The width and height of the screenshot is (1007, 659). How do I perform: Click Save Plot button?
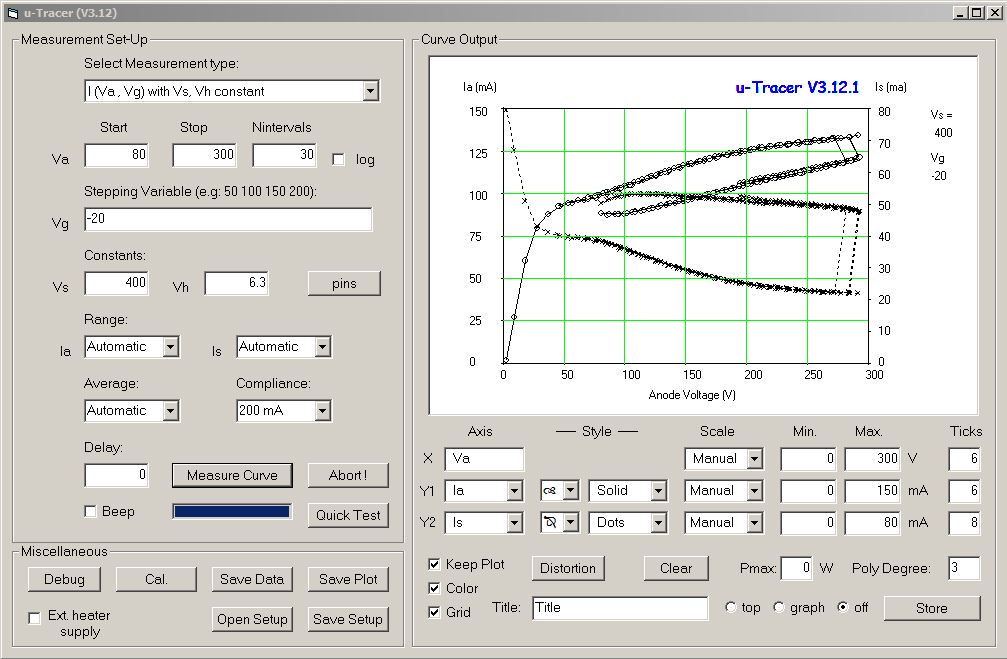coord(348,579)
